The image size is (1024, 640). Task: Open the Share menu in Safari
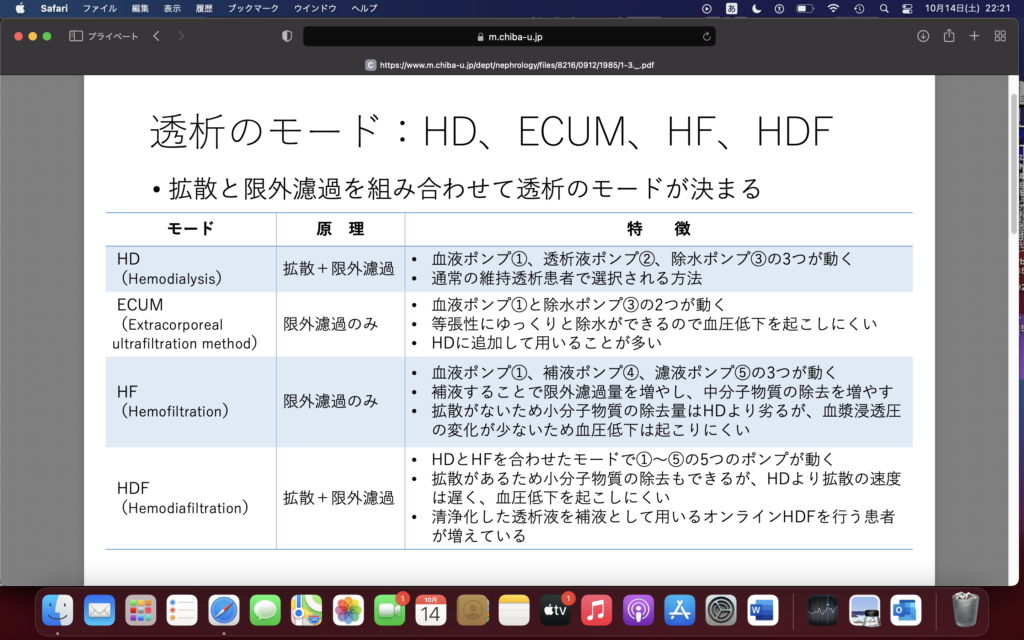click(x=949, y=36)
